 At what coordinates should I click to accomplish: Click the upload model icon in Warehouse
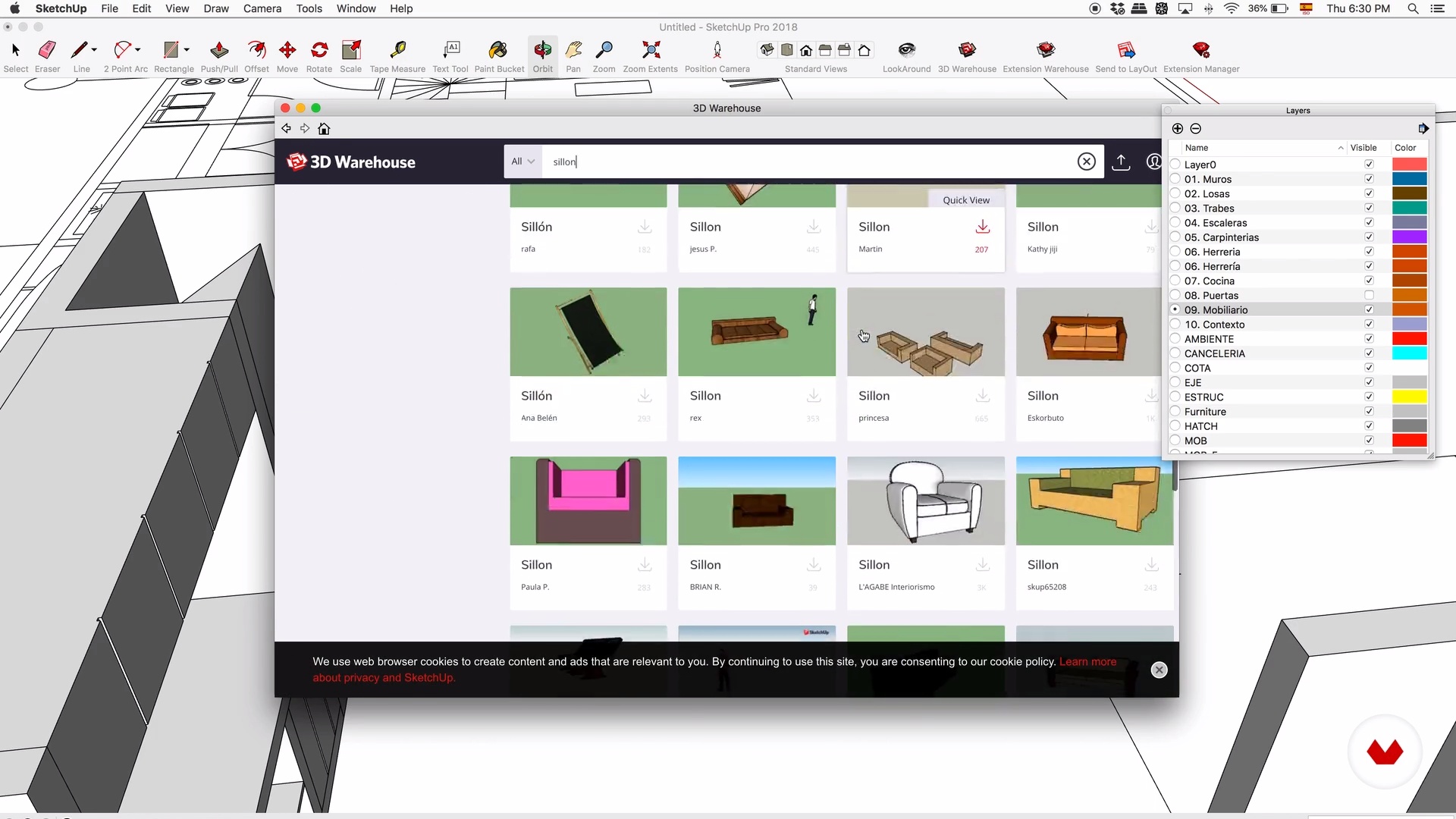(1121, 162)
